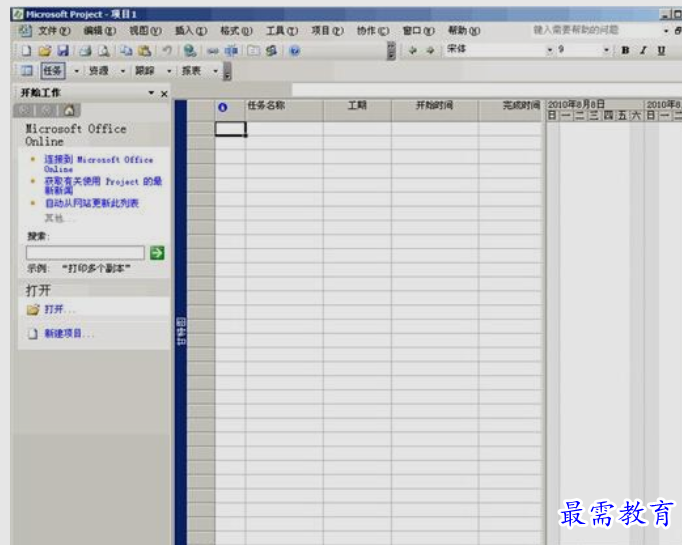Image resolution: width=682 pixels, height=545 pixels.
Task: Close the 开始工作 task pane
Action: click(x=164, y=94)
